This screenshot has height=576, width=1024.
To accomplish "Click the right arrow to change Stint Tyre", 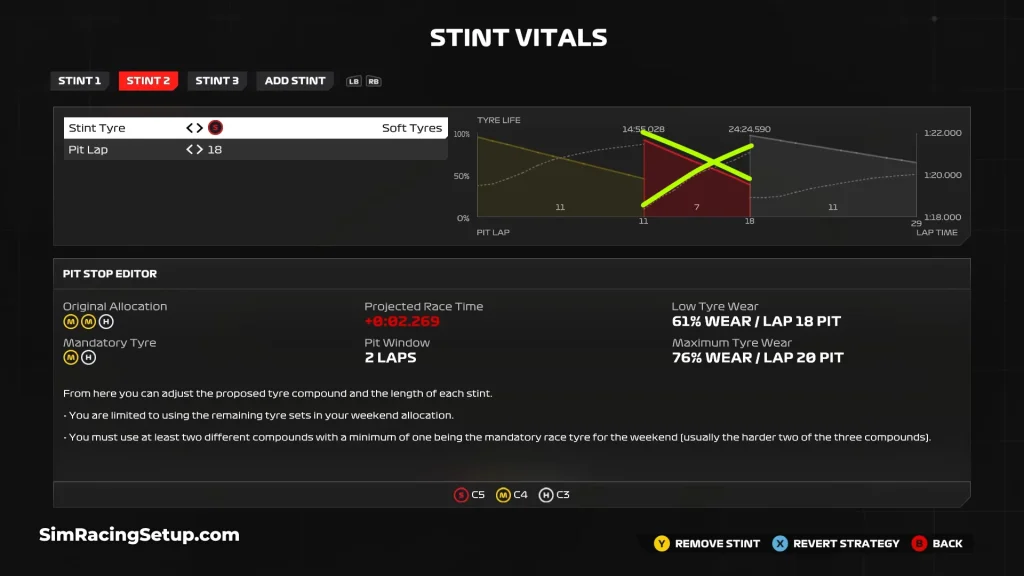I will [199, 127].
